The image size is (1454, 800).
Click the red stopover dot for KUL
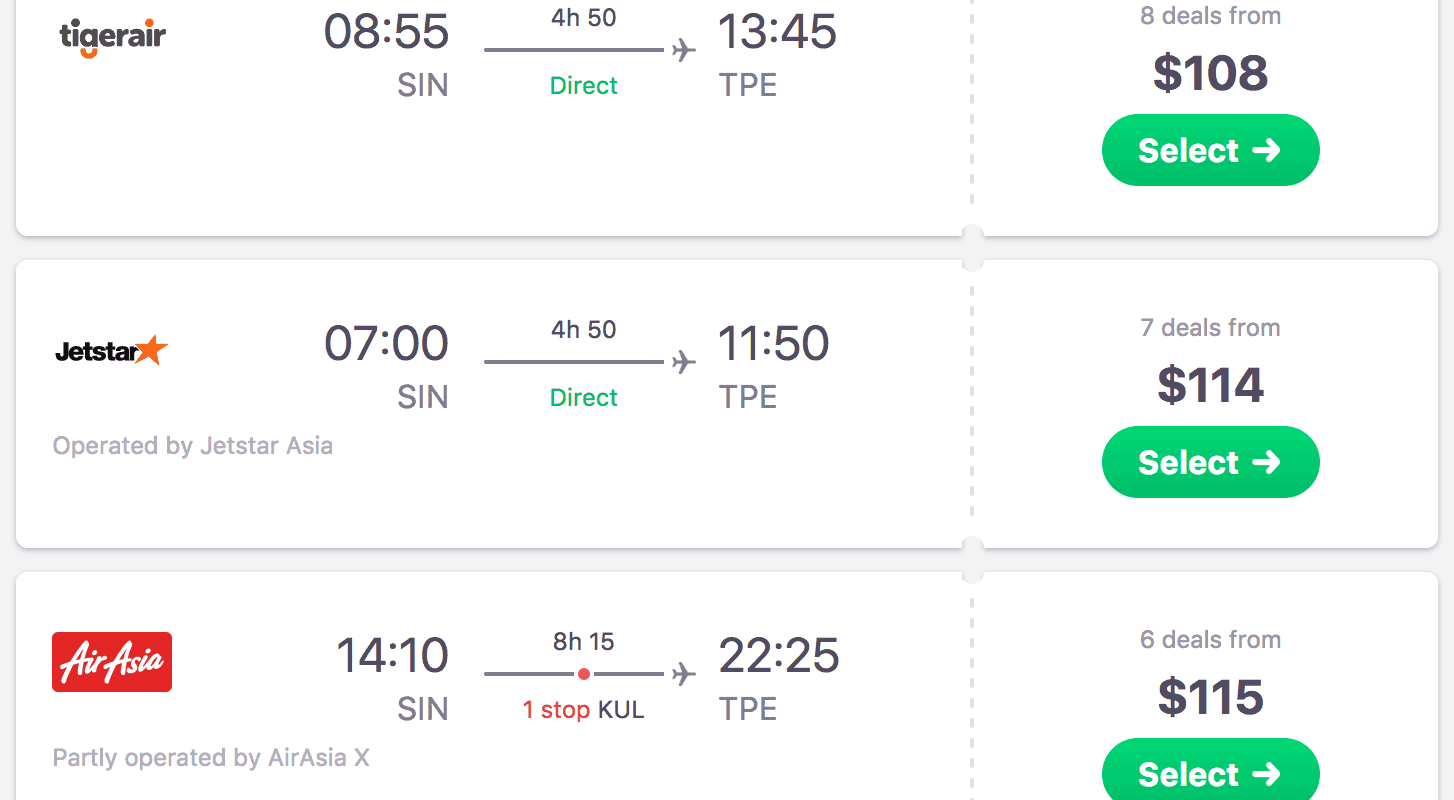click(x=584, y=674)
